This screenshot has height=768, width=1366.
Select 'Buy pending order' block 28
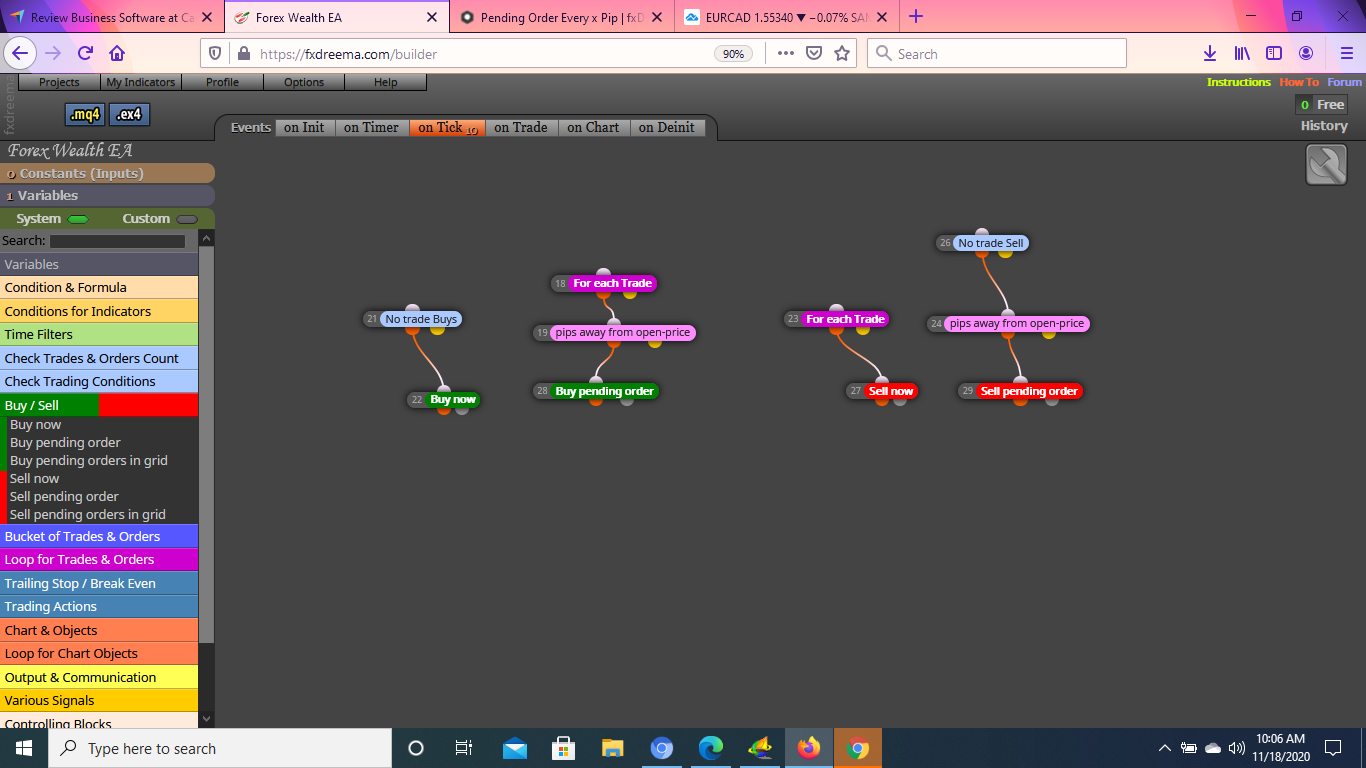(x=604, y=391)
